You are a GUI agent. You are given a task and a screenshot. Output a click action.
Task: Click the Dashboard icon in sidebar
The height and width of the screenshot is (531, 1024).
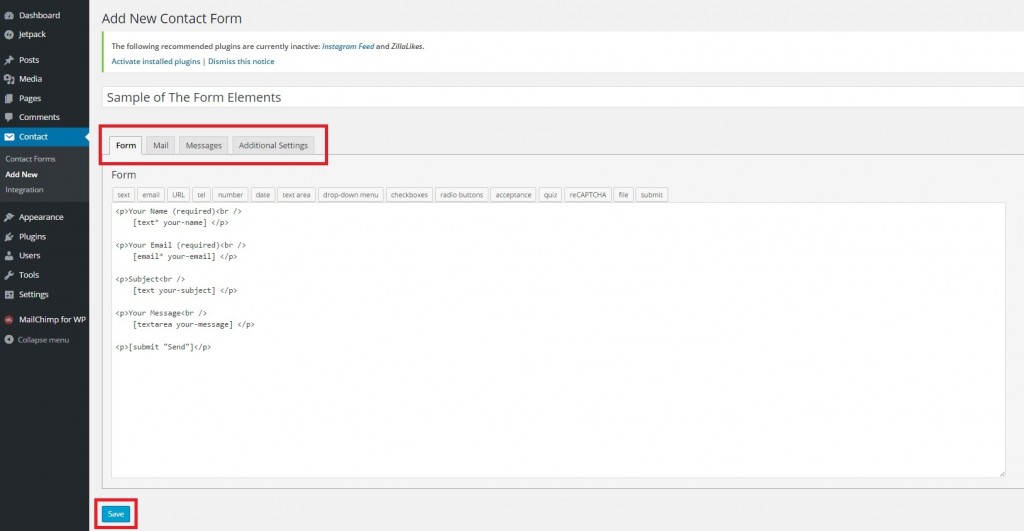tap(9, 15)
